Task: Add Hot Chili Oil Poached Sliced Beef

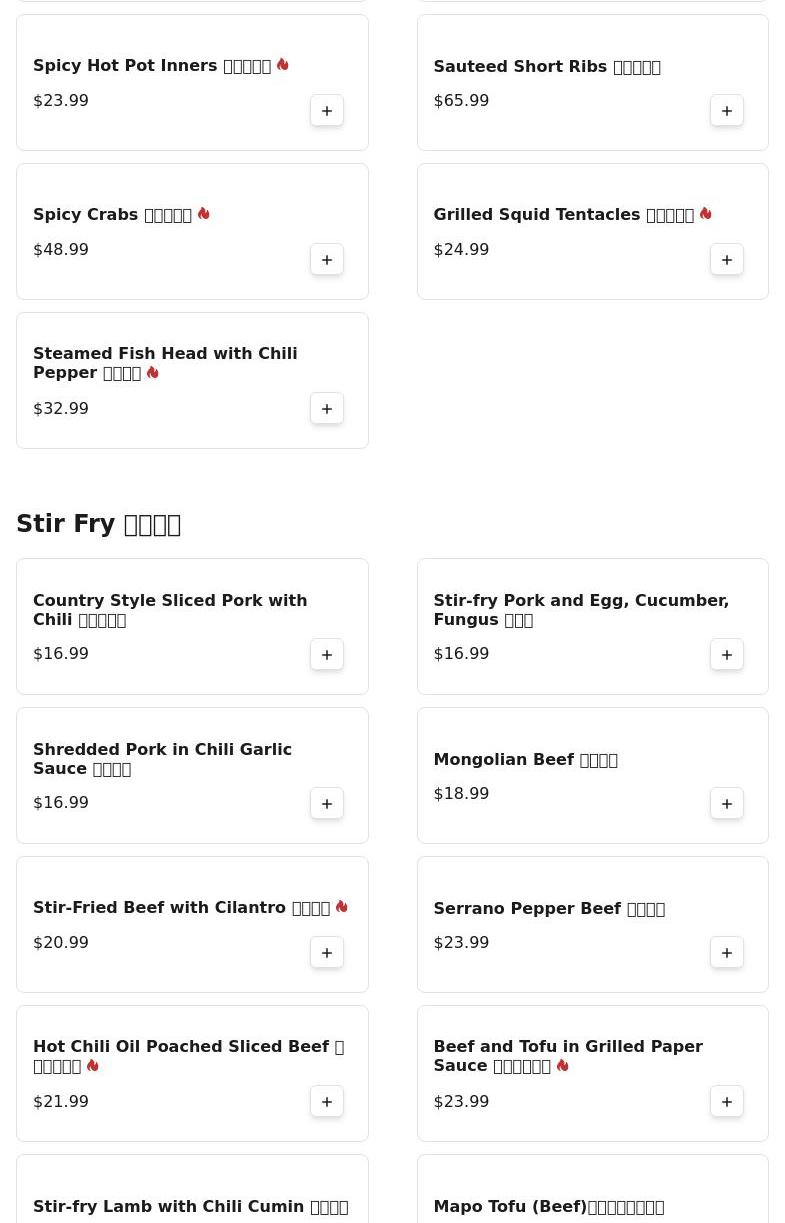Action: (x=327, y=1102)
